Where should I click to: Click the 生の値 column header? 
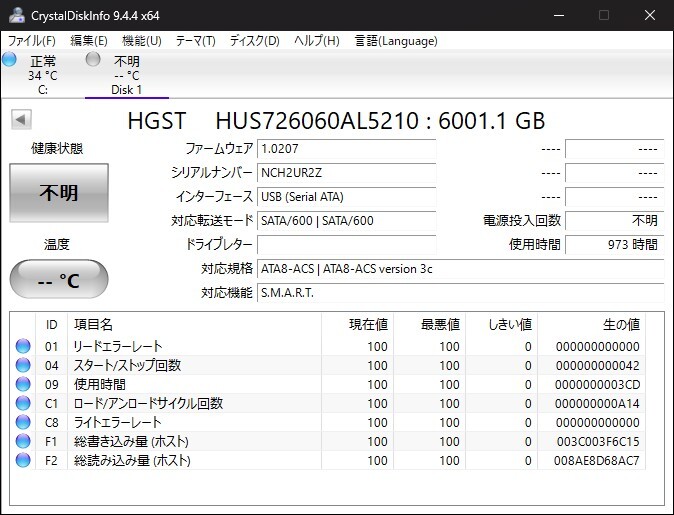tap(619, 324)
